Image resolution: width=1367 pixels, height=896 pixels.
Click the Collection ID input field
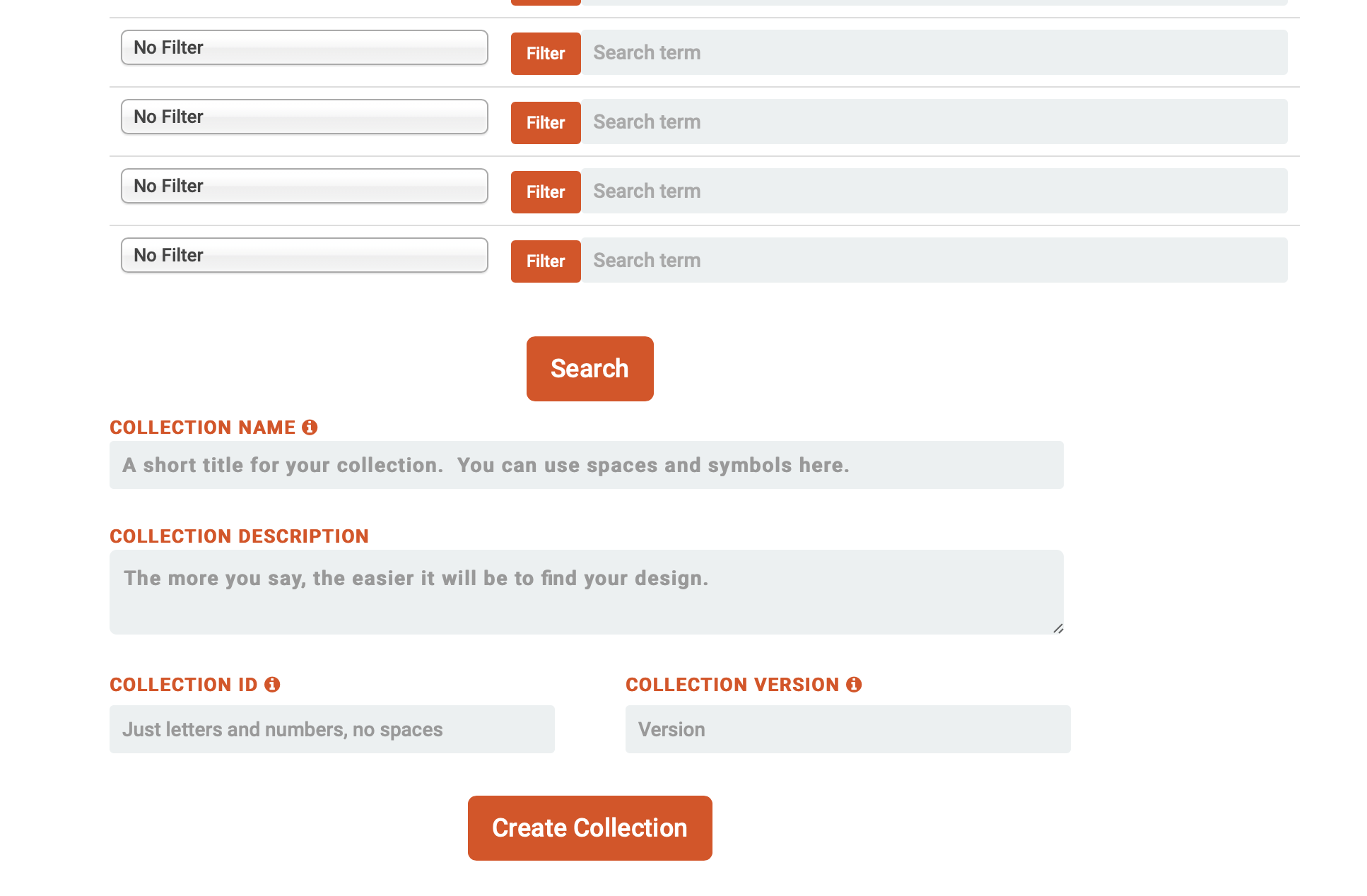(x=332, y=729)
